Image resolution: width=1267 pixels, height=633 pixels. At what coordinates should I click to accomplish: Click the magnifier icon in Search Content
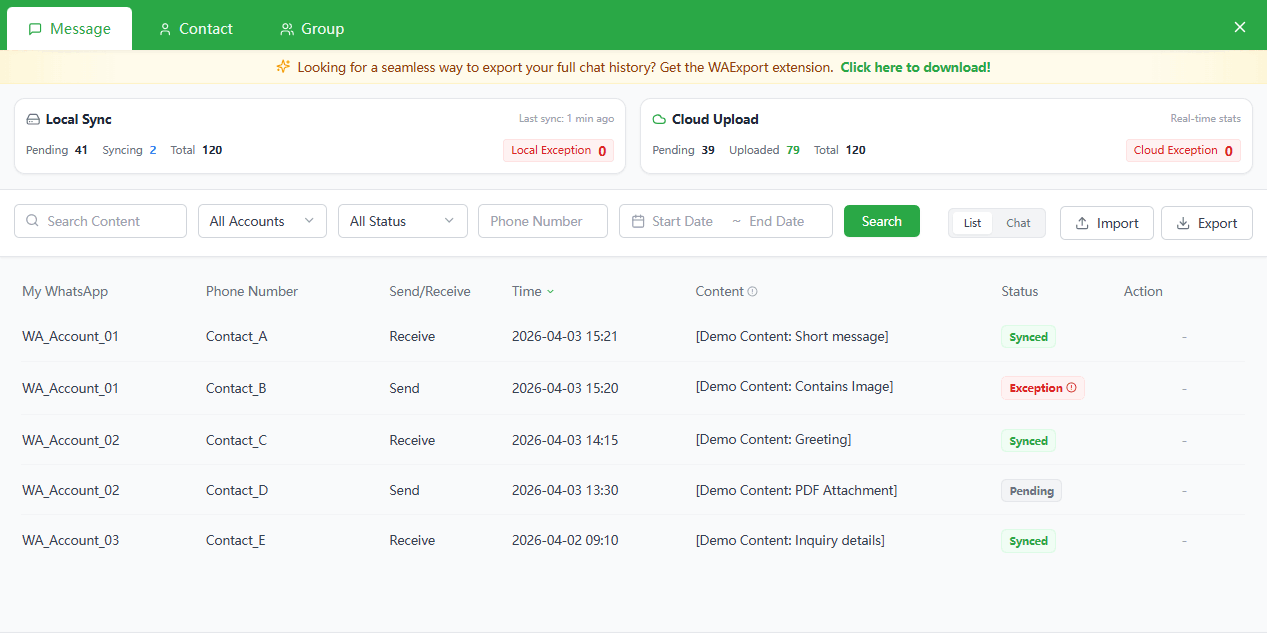coord(33,221)
